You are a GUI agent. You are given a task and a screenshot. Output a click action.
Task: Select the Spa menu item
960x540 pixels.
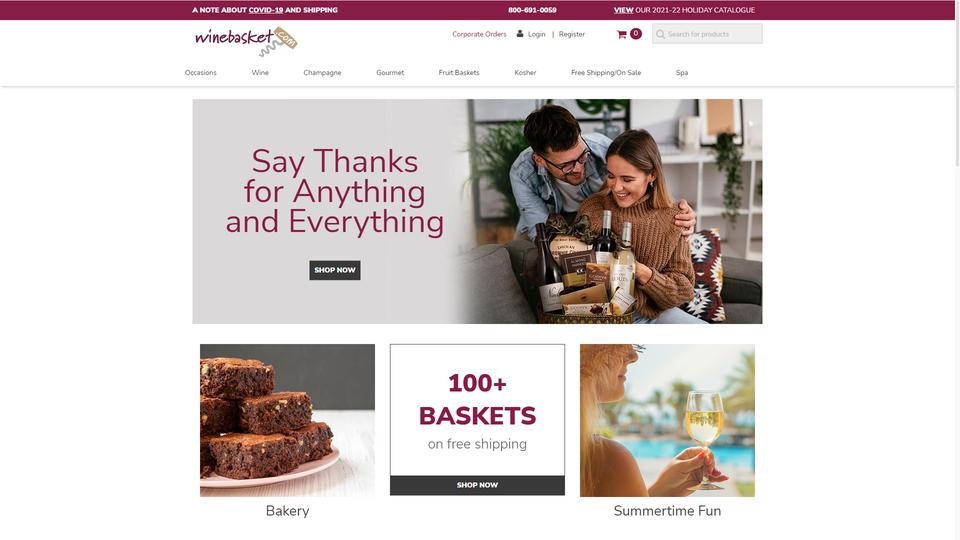click(682, 72)
